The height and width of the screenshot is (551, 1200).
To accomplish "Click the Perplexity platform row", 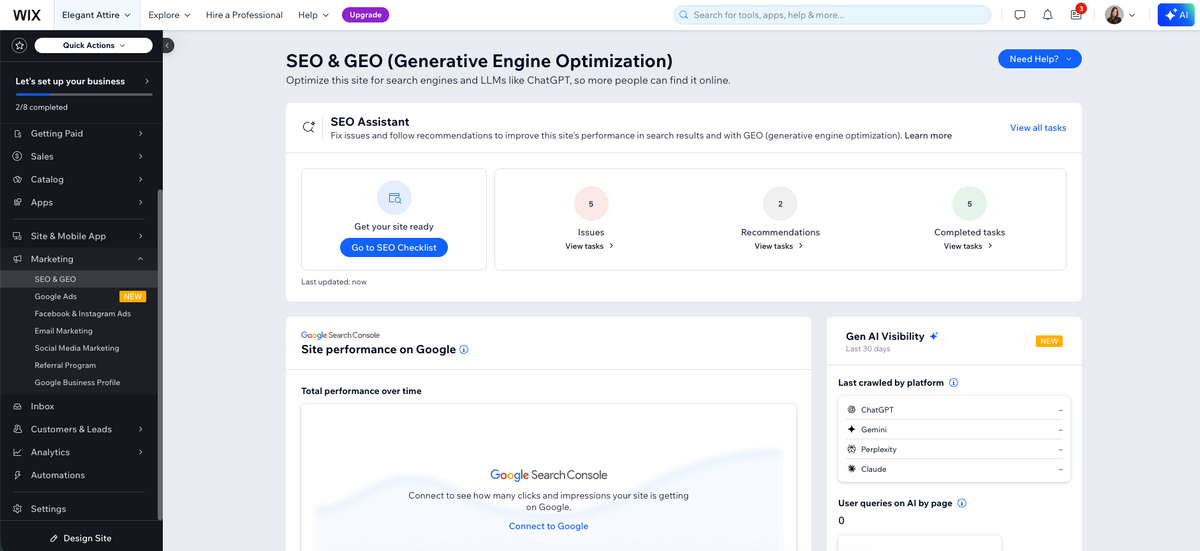I will coord(954,450).
